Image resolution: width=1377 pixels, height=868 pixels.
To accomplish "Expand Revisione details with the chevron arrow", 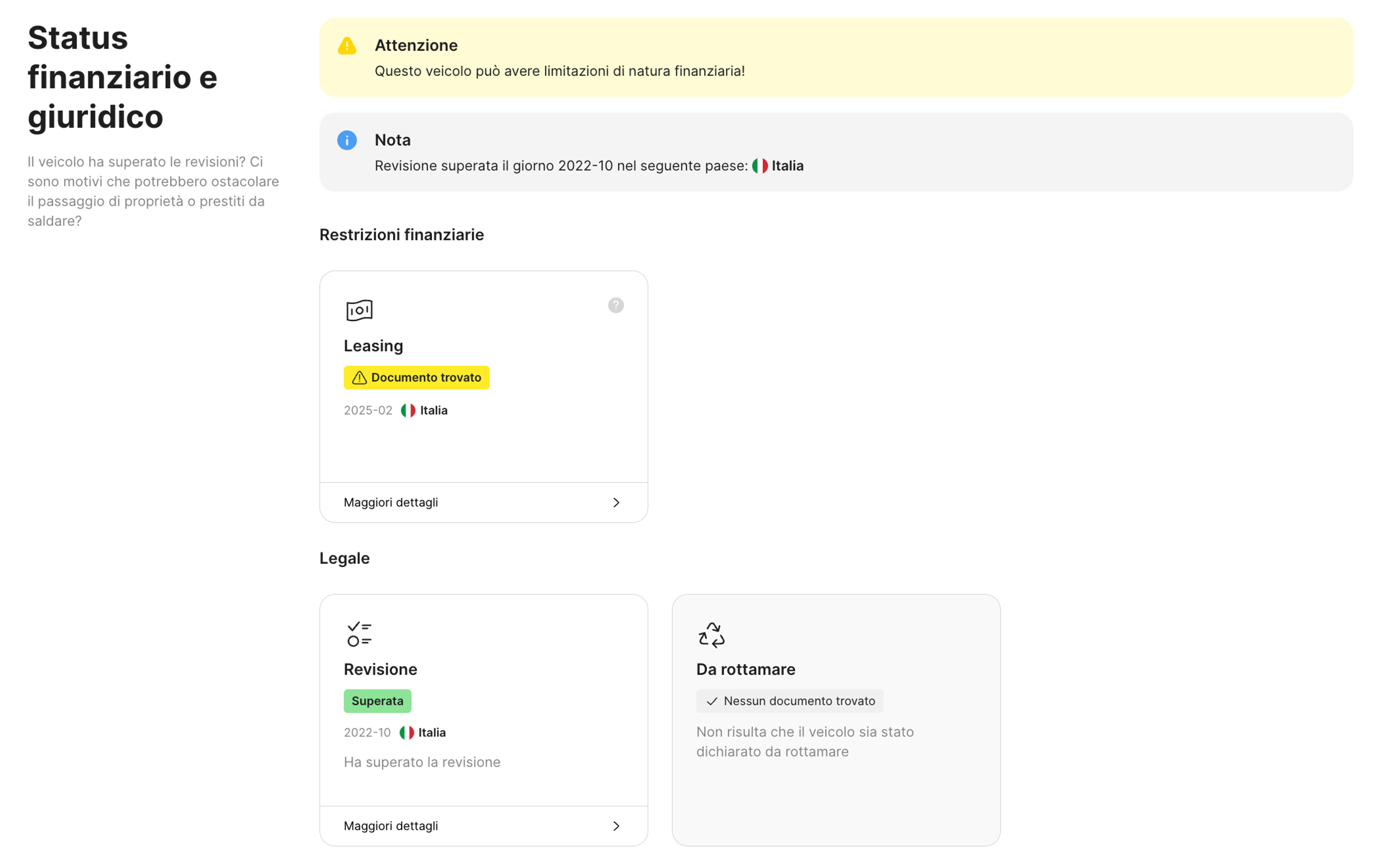I will click(x=616, y=826).
